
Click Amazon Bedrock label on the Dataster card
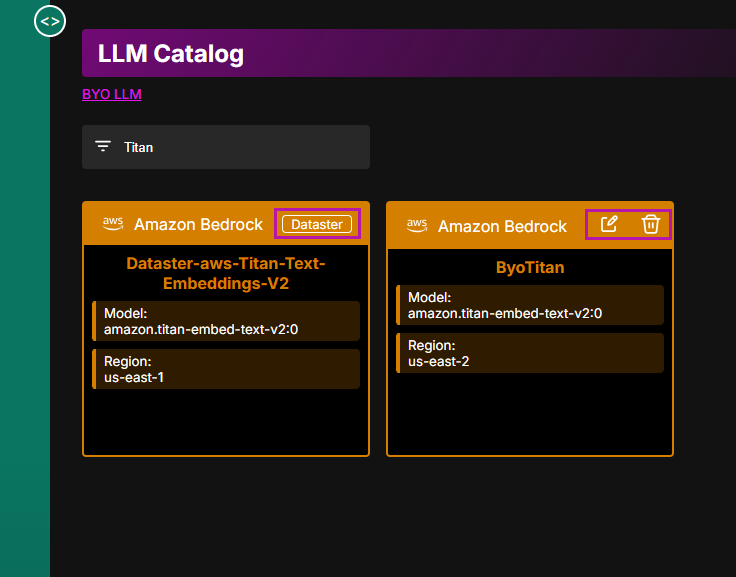[x=199, y=224]
